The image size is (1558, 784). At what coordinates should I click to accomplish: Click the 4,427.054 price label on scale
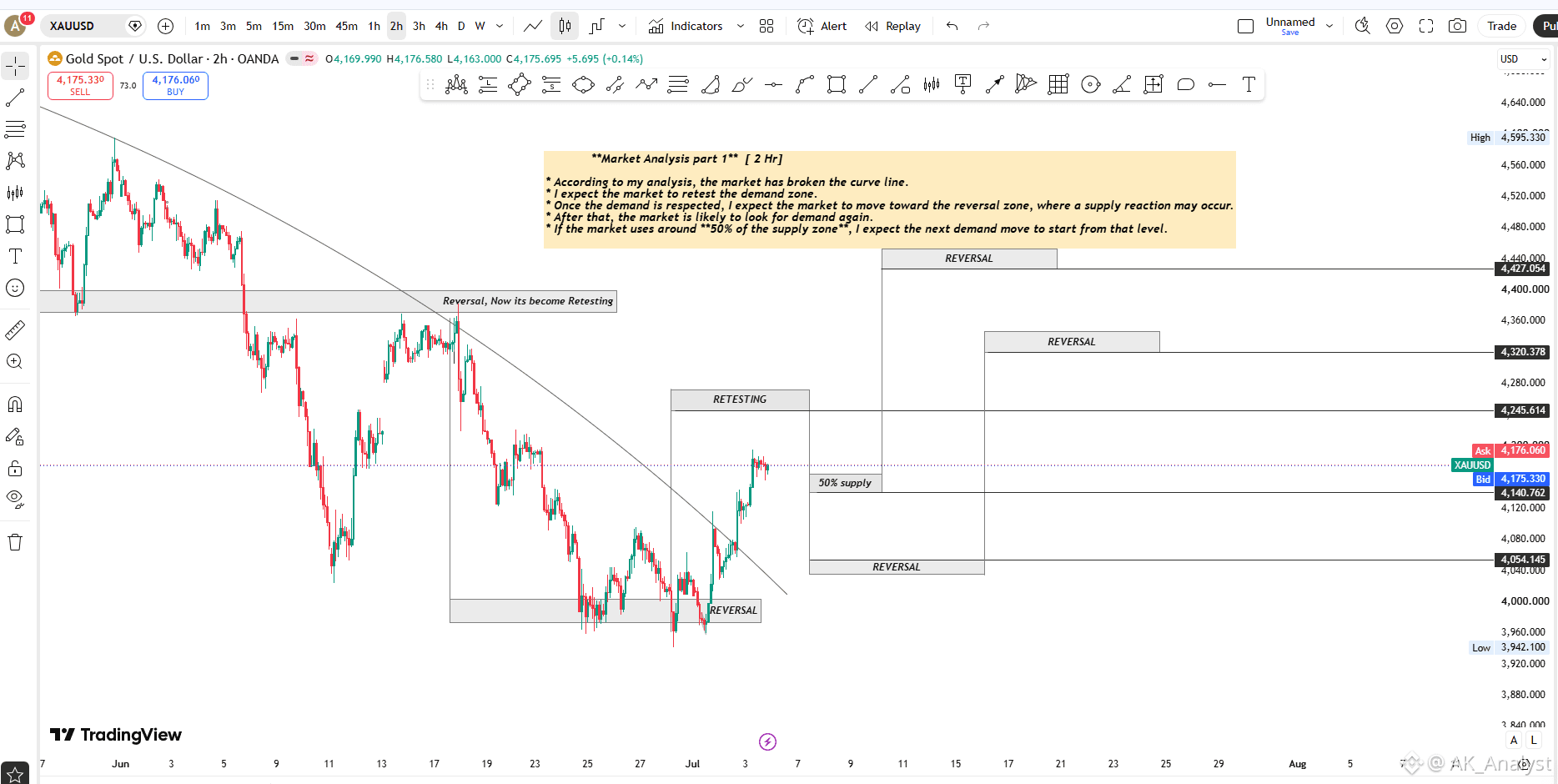(1523, 269)
